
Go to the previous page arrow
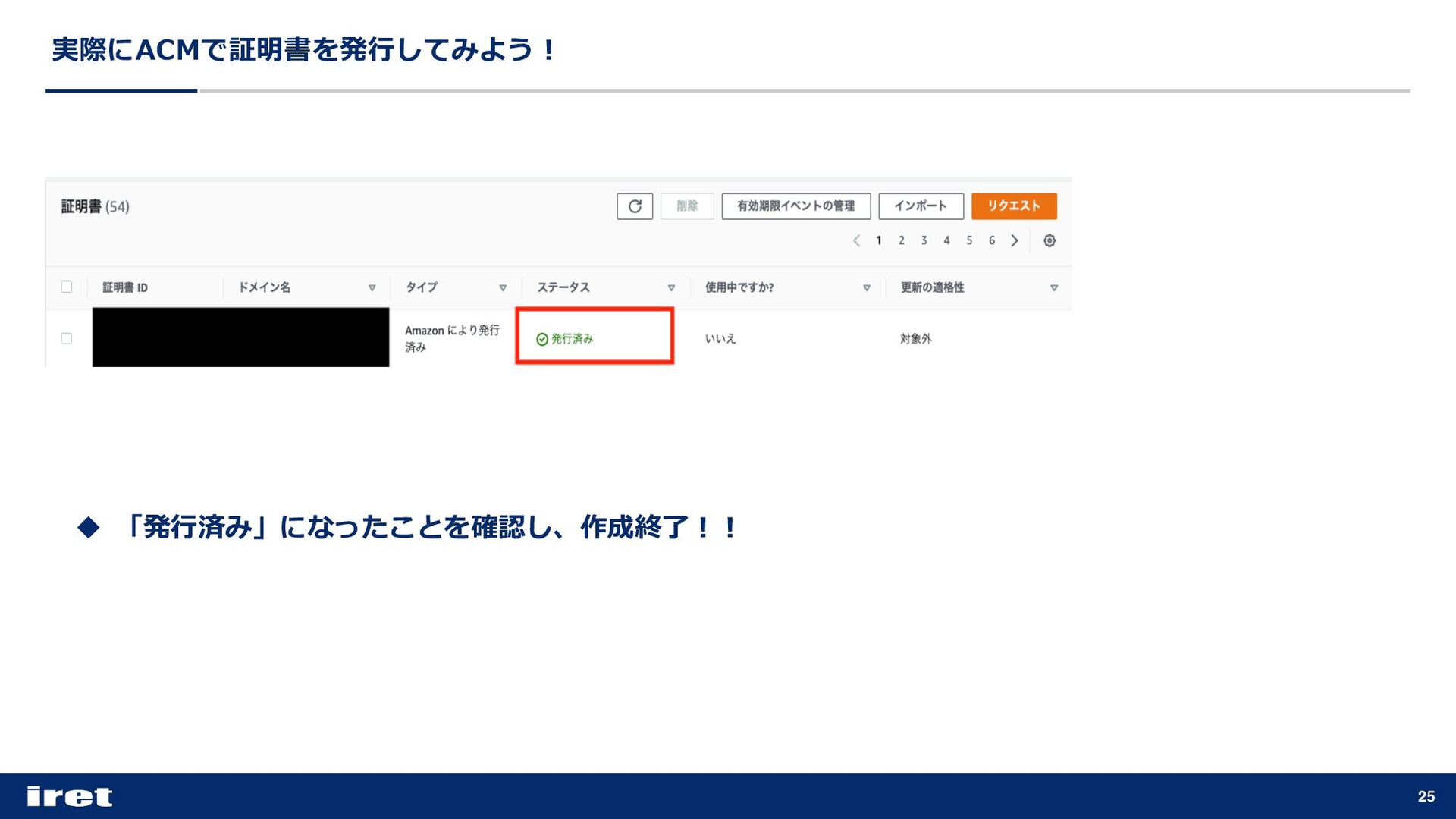point(856,240)
